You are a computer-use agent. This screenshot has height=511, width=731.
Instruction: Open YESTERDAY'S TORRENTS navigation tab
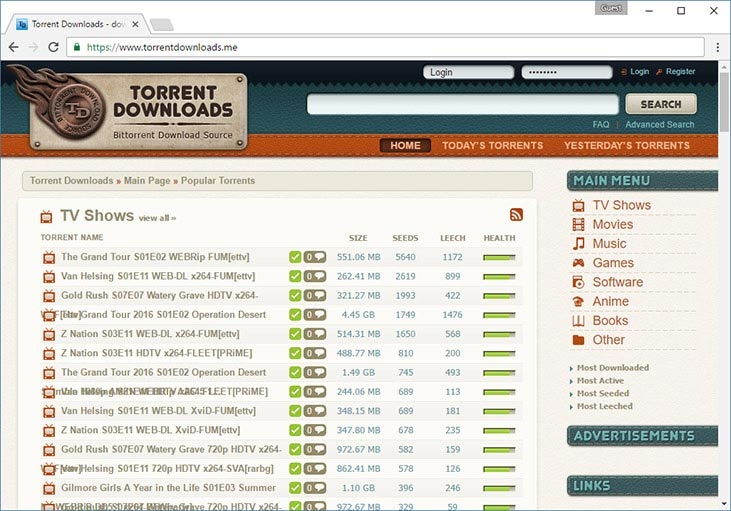627,145
